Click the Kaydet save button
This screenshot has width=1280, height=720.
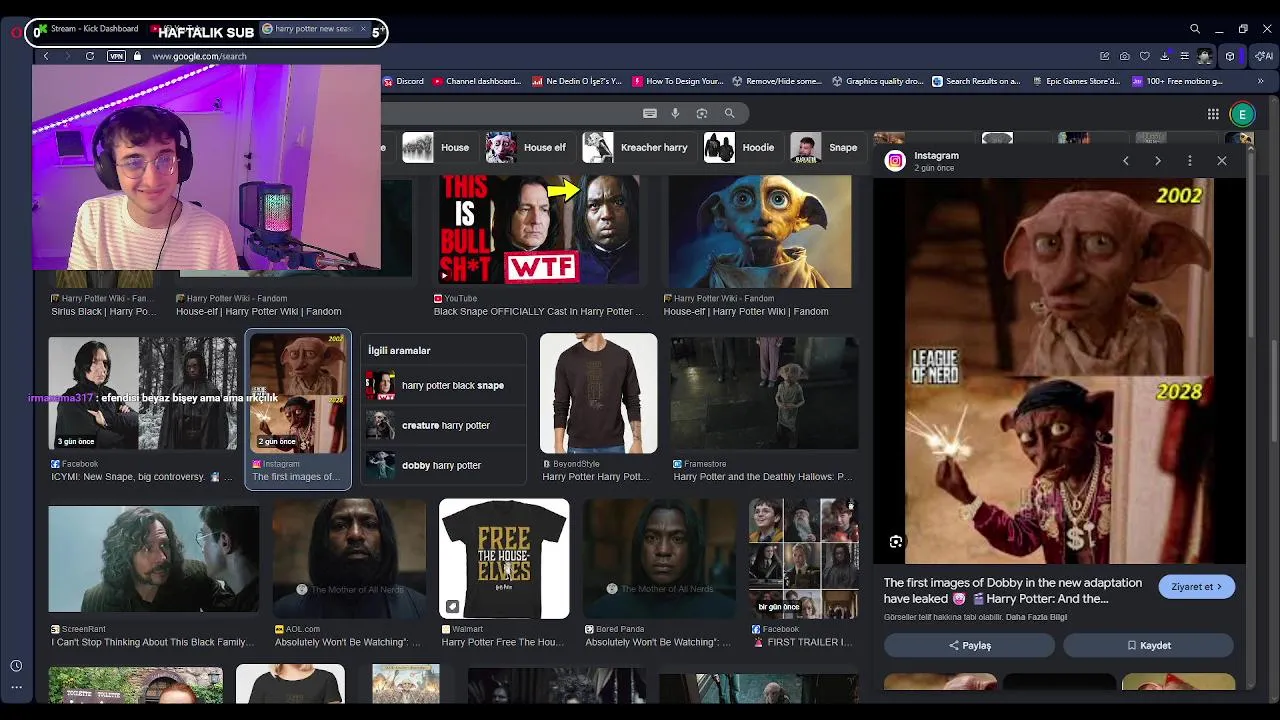1149,646
